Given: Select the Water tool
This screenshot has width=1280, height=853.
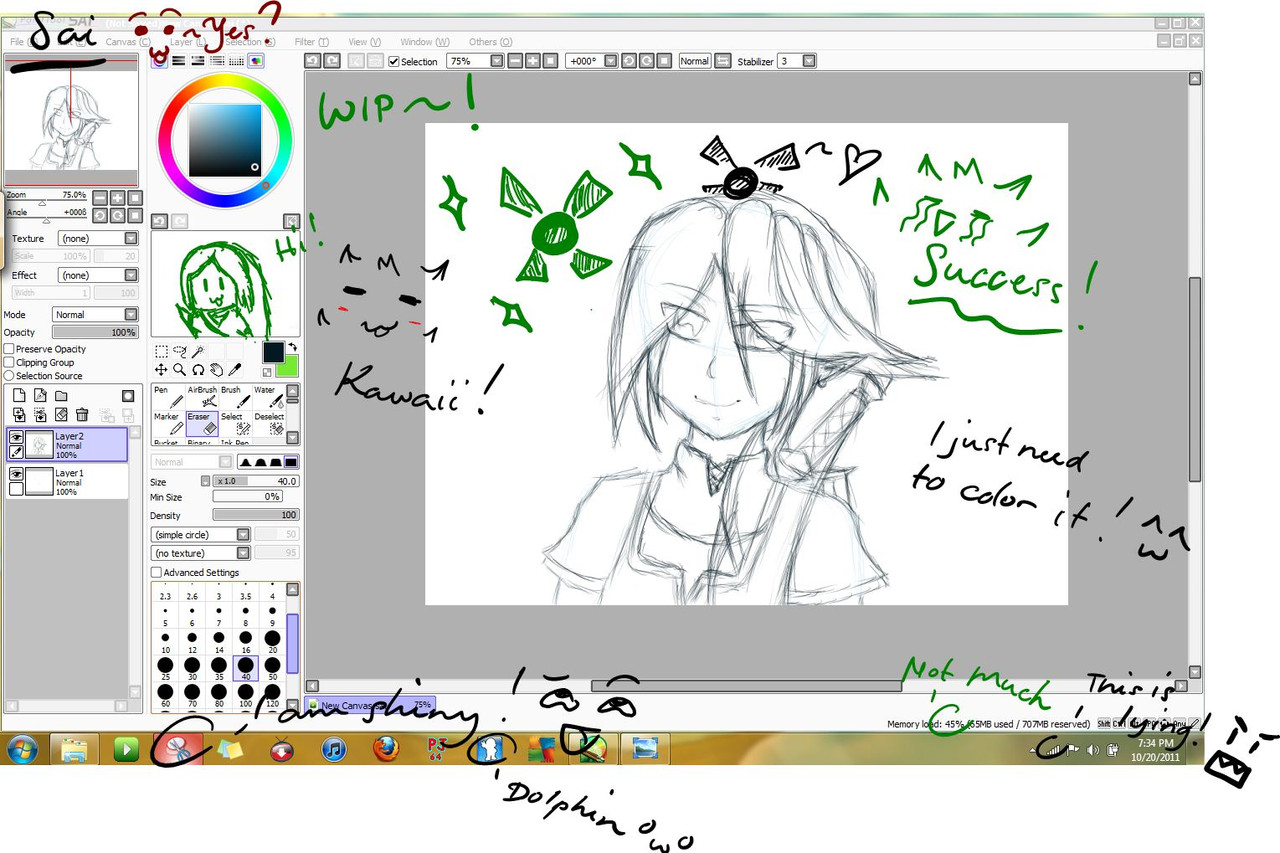Looking at the screenshot, I should (x=267, y=397).
